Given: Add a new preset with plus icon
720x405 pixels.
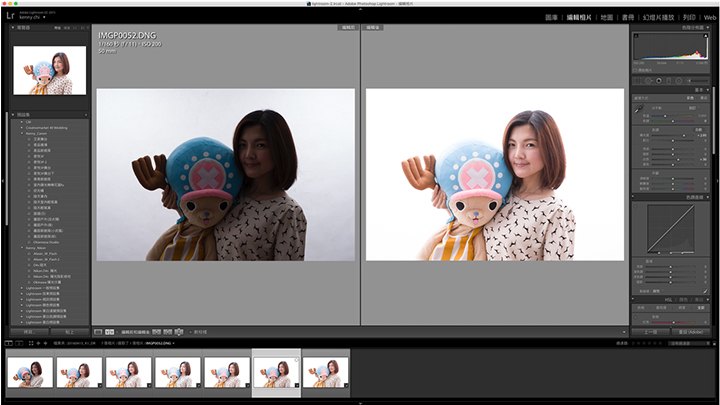Looking at the screenshot, I should (86, 115).
